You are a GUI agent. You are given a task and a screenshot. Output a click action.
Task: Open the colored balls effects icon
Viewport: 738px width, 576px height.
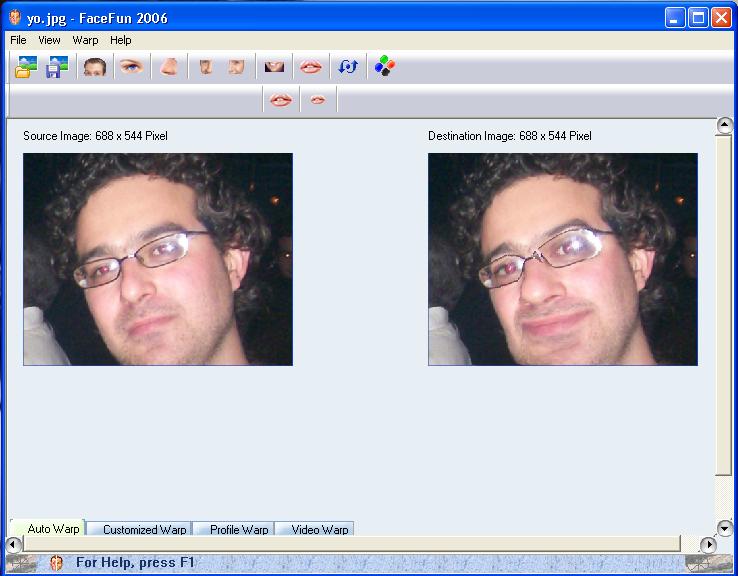tap(385, 66)
